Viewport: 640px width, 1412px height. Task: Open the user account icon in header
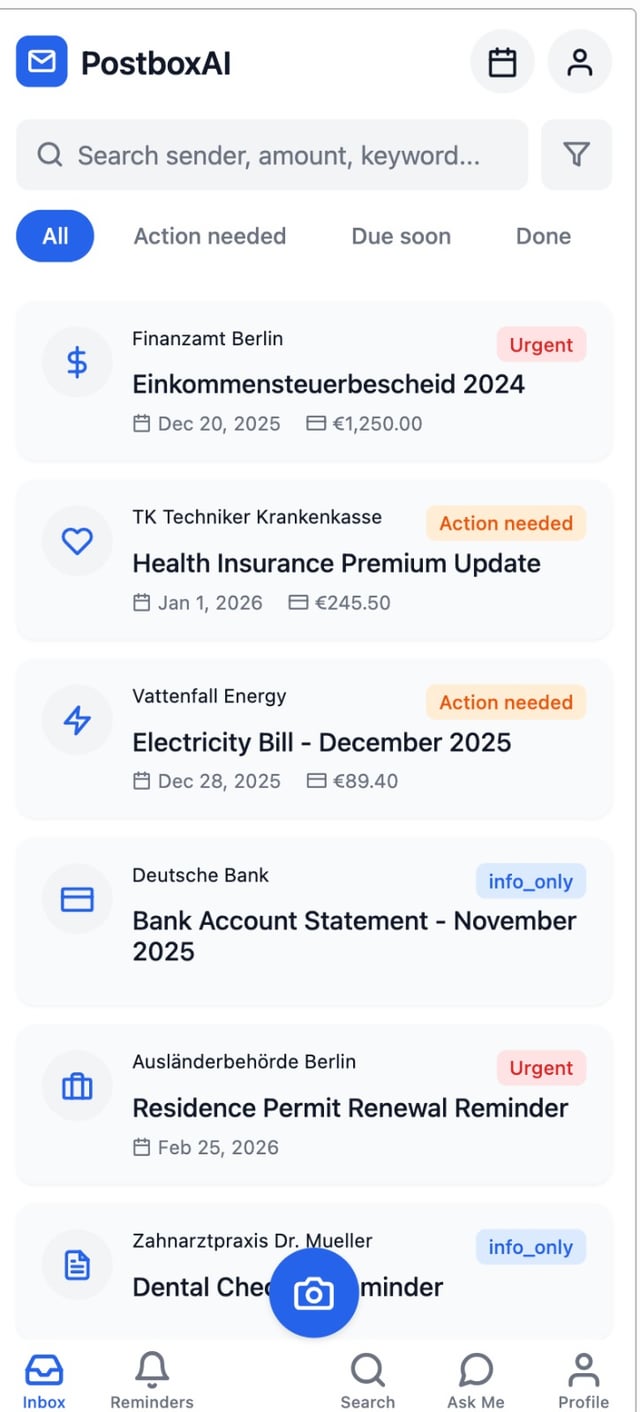coord(579,63)
